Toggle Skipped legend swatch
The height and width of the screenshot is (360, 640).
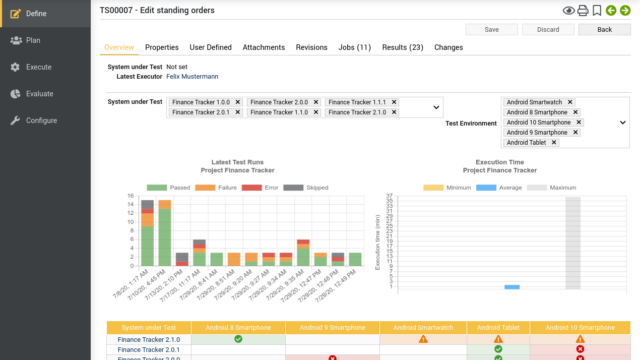[293, 188]
